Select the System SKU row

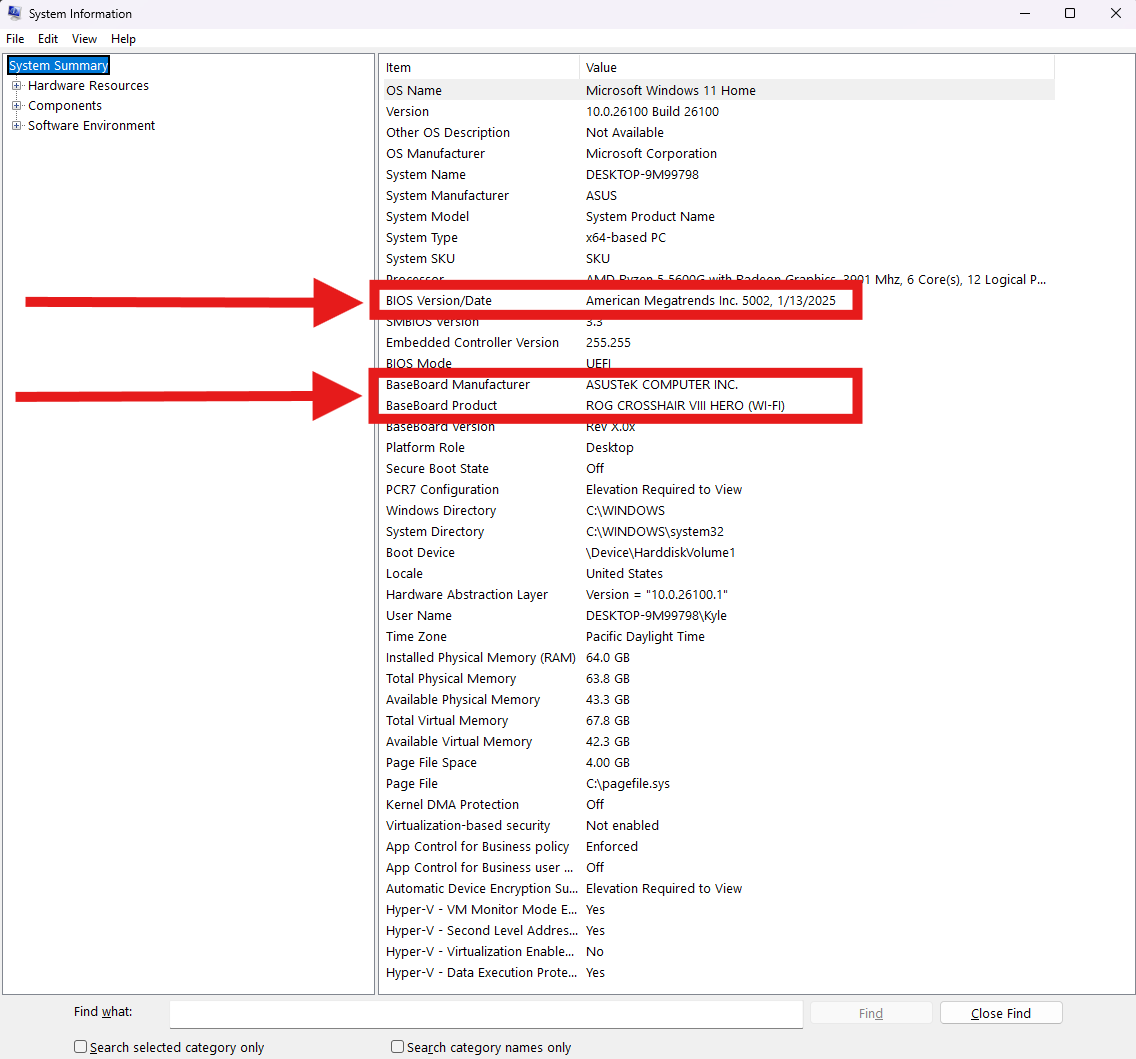(x=718, y=259)
